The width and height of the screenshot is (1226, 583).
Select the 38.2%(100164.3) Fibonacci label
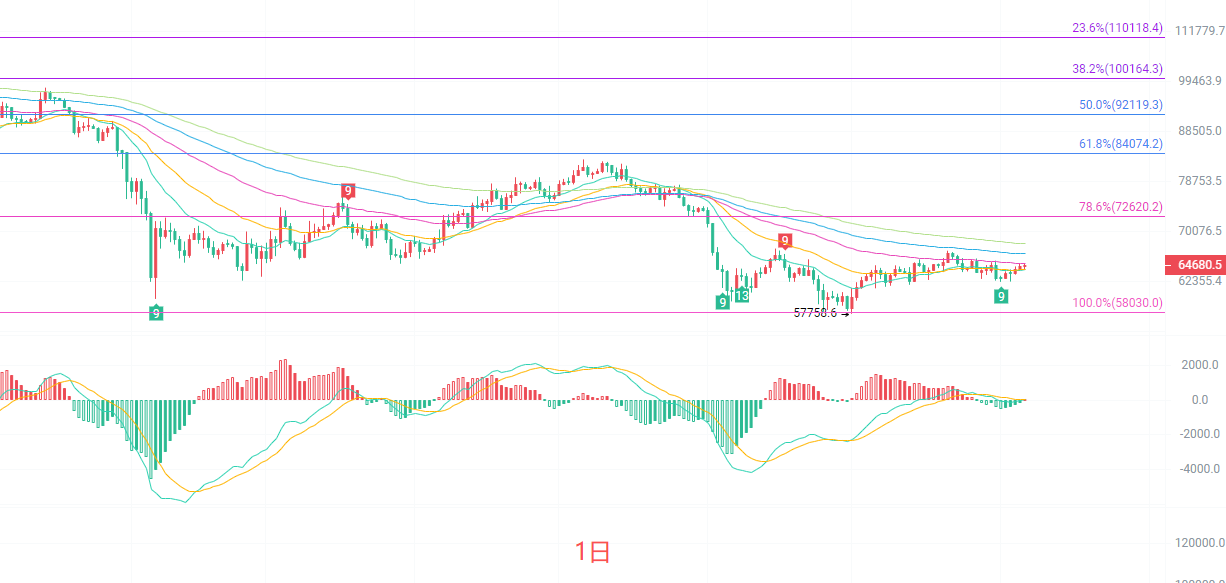pos(1117,69)
